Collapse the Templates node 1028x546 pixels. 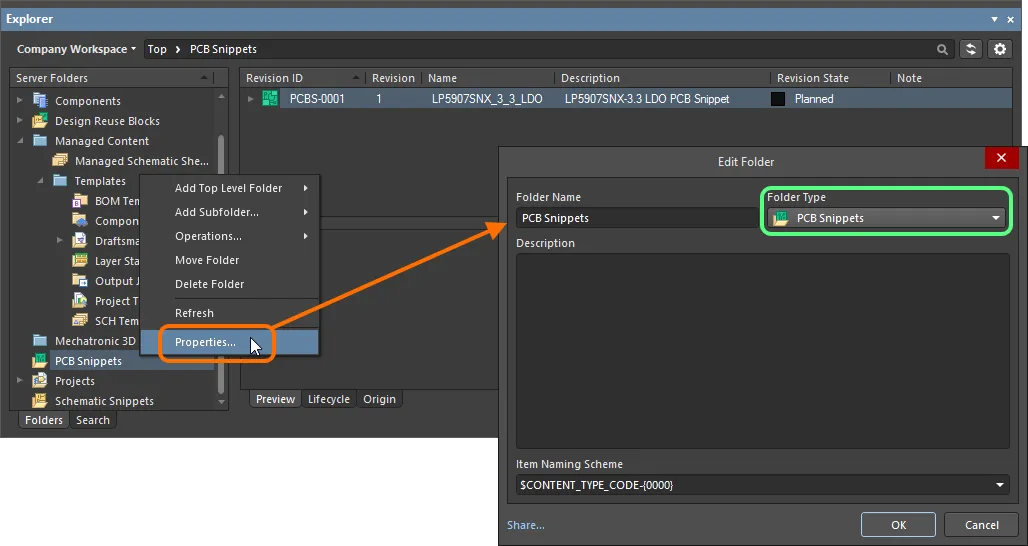[40, 181]
